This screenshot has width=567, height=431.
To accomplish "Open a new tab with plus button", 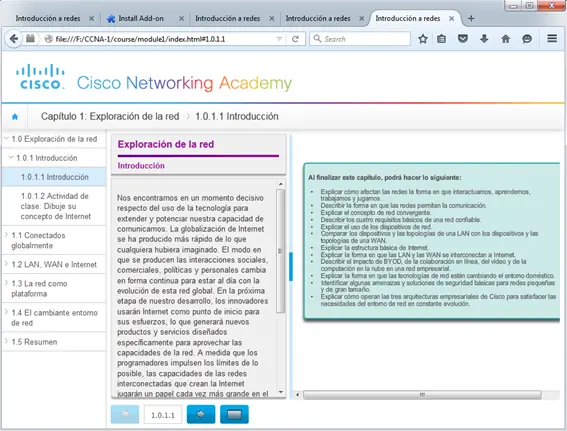I will [x=471, y=18].
